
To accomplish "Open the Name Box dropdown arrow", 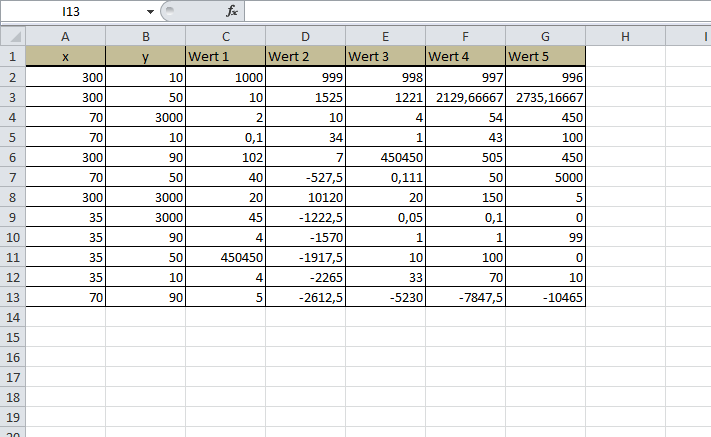I will click(150, 12).
